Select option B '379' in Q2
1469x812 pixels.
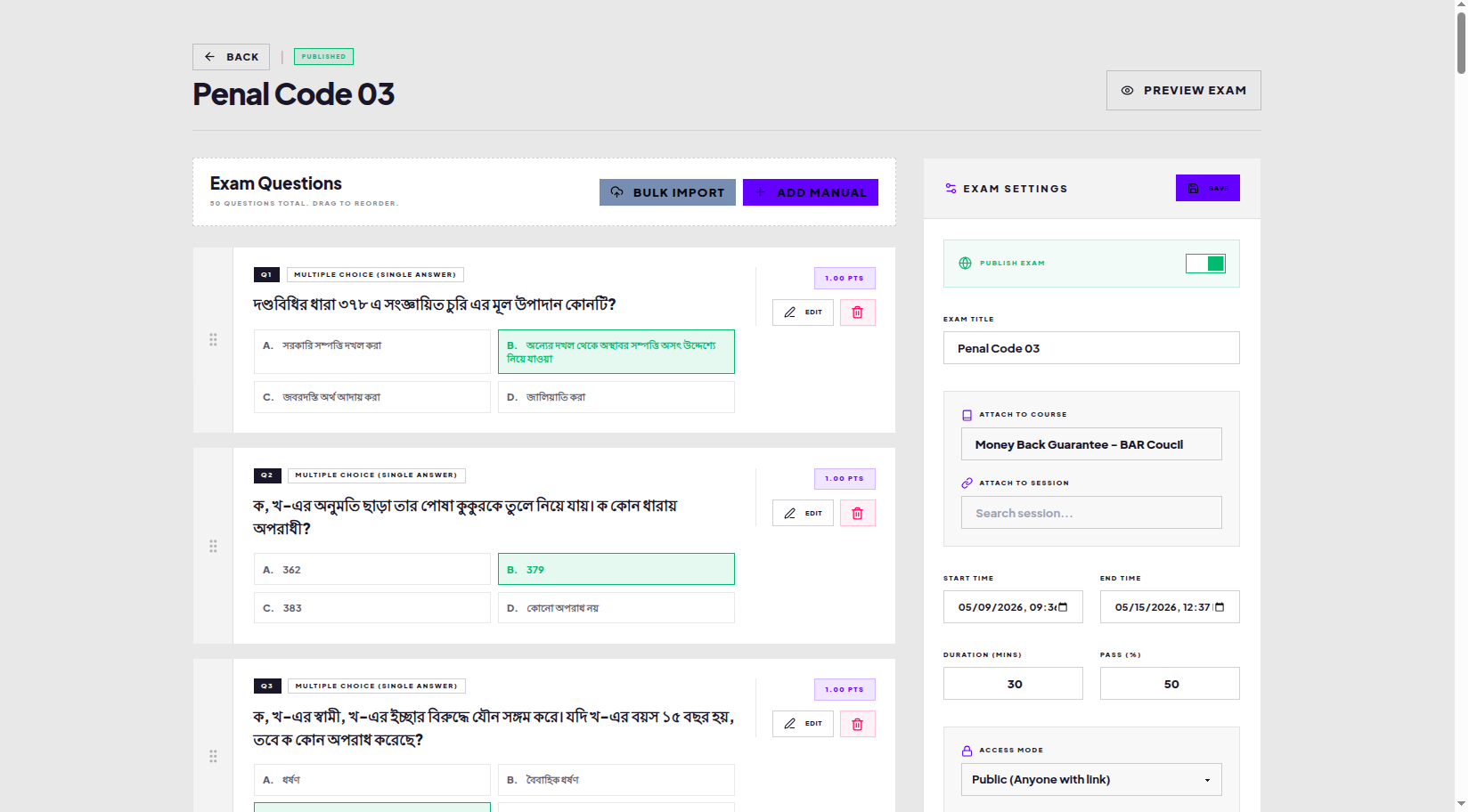coord(616,570)
